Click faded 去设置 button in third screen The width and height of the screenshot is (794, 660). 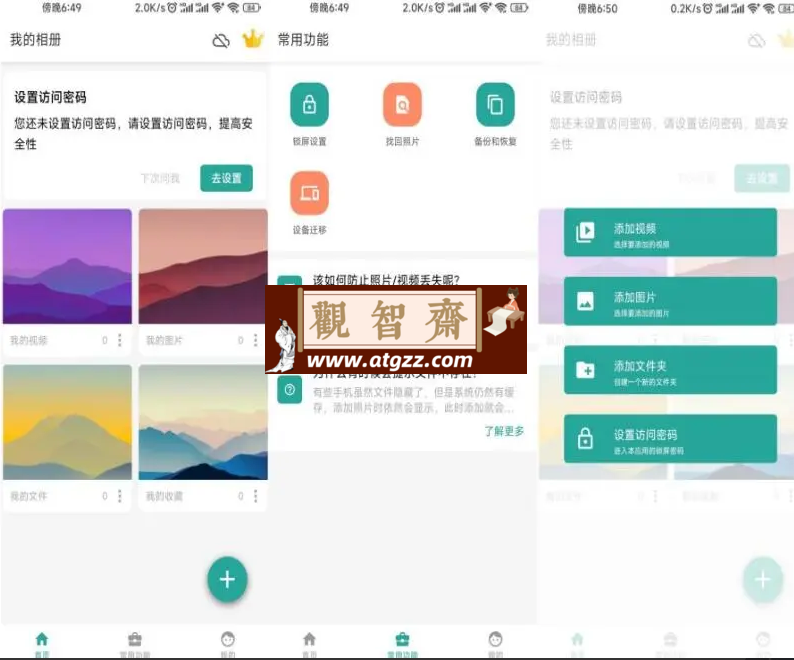click(762, 178)
